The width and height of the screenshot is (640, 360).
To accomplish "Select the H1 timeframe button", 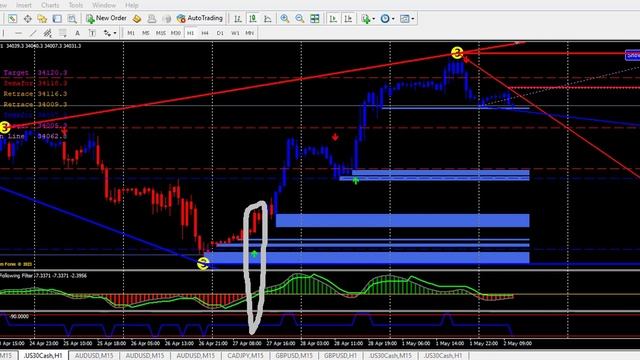I will coord(190,33).
